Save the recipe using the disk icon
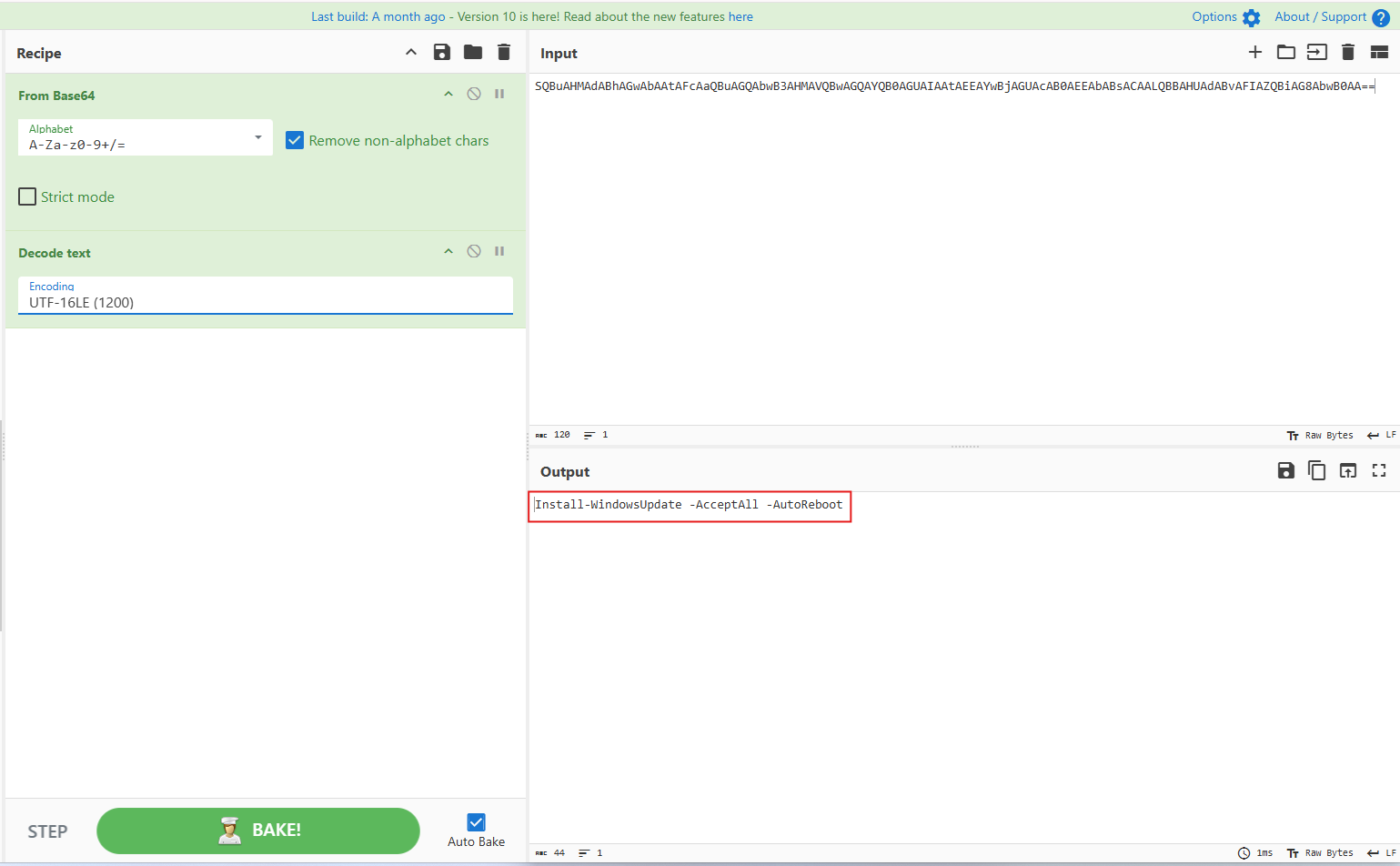 442,53
